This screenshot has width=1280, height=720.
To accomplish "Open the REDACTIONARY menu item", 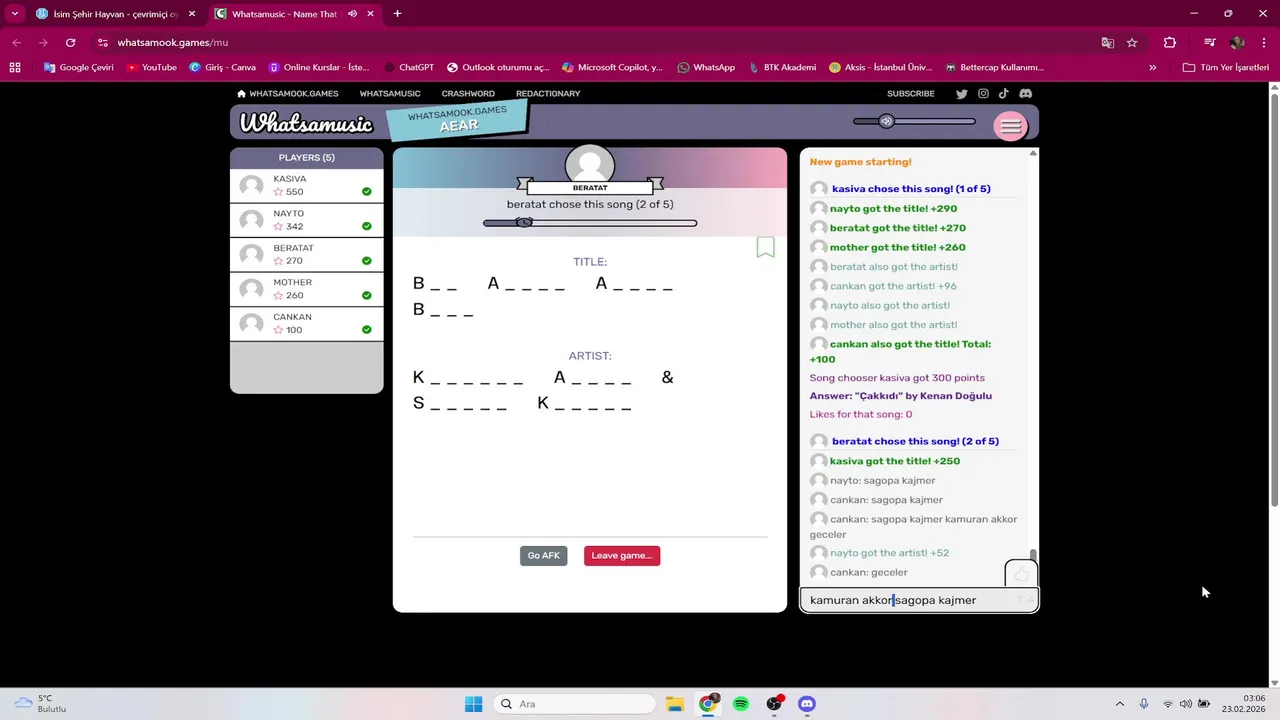I will [x=548, y=94].
